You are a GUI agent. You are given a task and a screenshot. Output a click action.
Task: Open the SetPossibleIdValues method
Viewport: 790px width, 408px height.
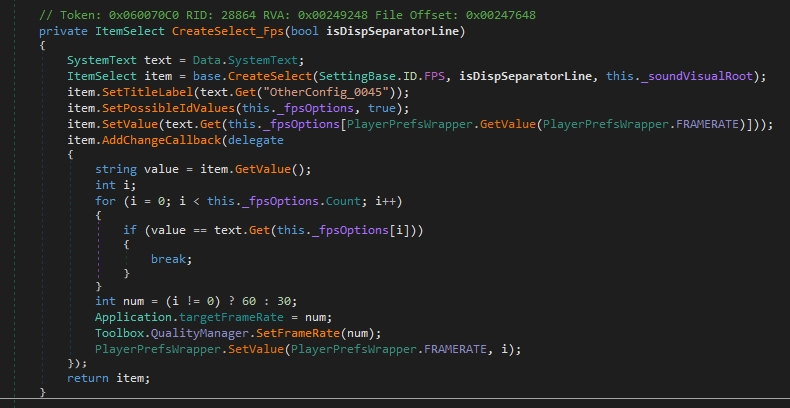coord(169,108)
